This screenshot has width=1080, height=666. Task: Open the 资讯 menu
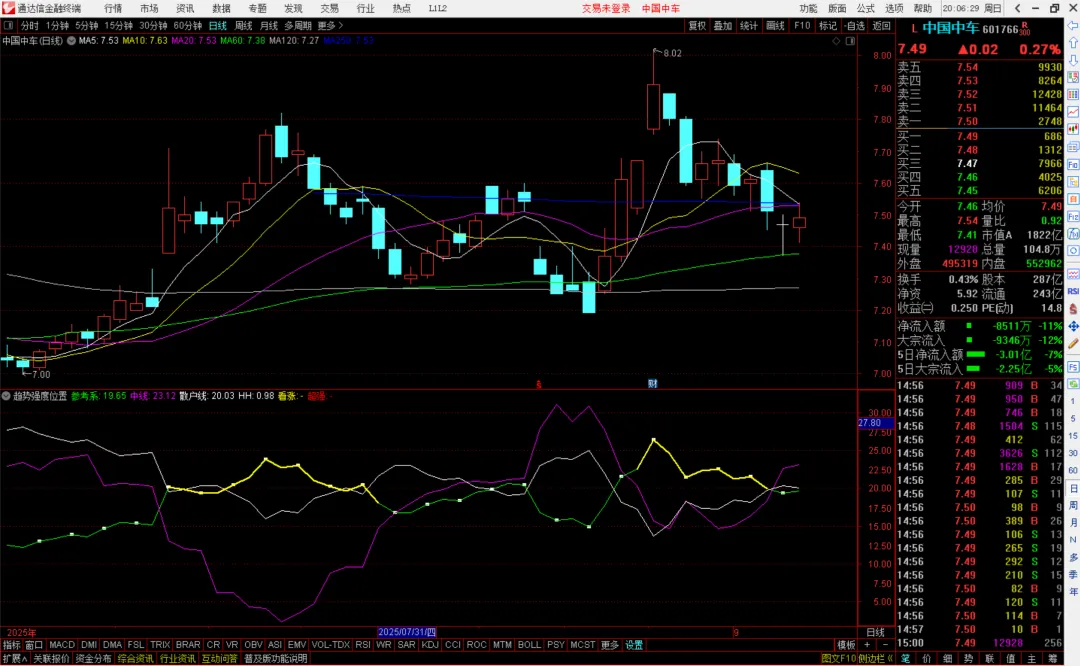(185, 8)
